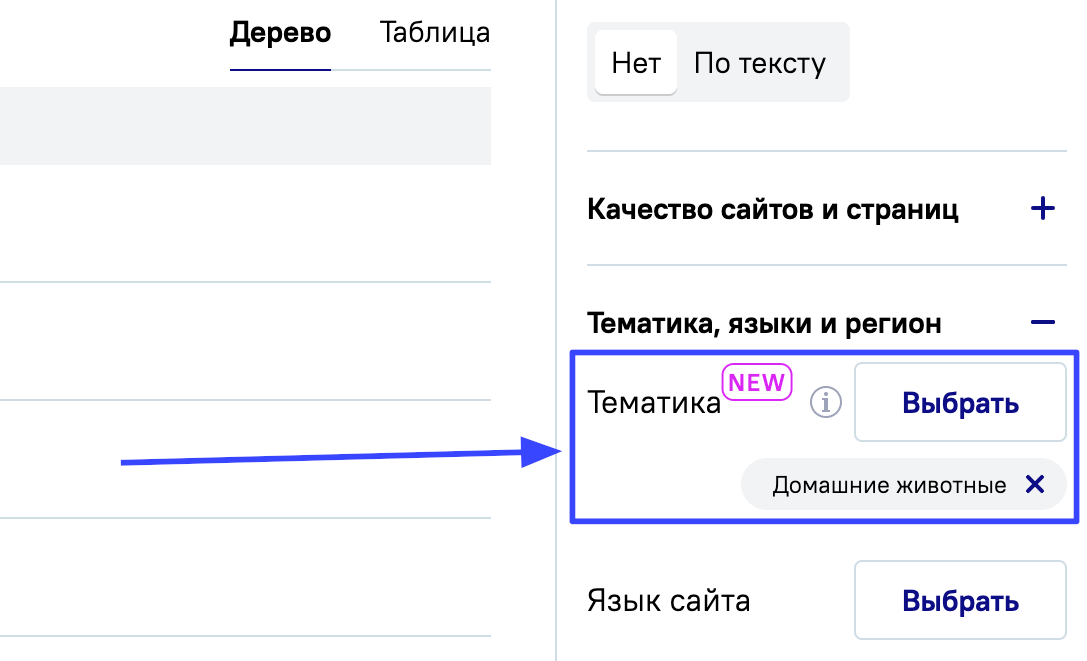
Task: Click the blue arrow pointing to Тематика
Action: point(330,459)
